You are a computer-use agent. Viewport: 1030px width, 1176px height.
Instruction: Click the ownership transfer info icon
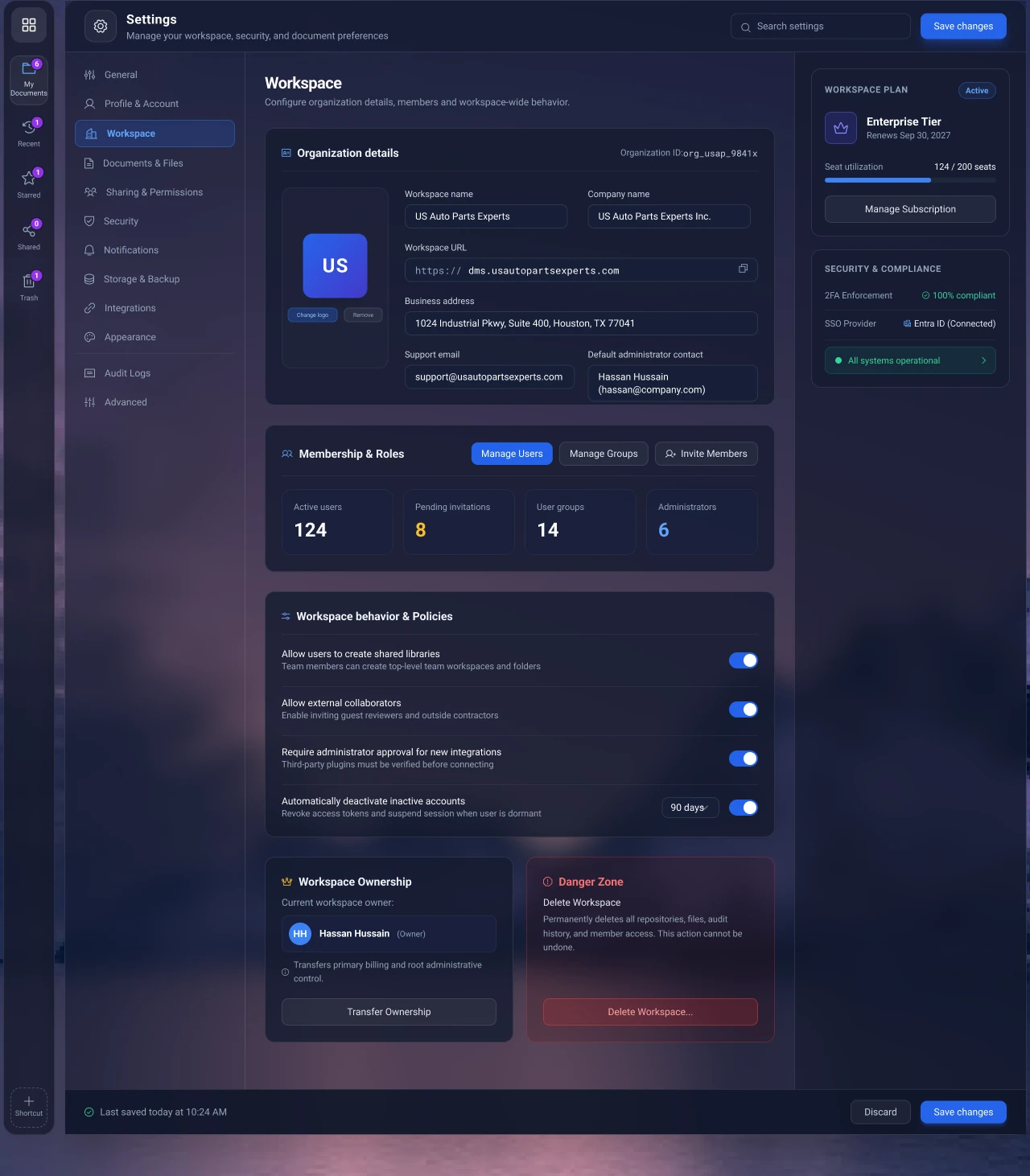[x=285, y=972]
